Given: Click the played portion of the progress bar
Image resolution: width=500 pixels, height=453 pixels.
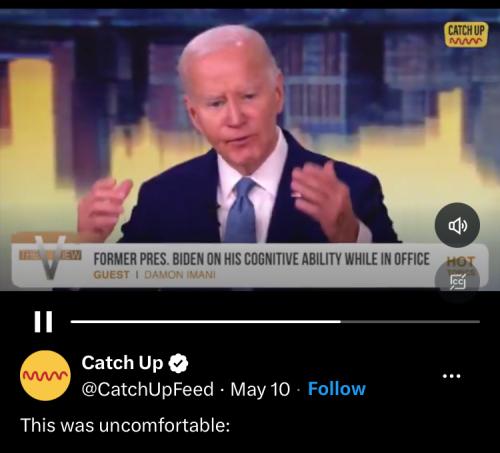Looking at the screenshot, I should (206, 322).
